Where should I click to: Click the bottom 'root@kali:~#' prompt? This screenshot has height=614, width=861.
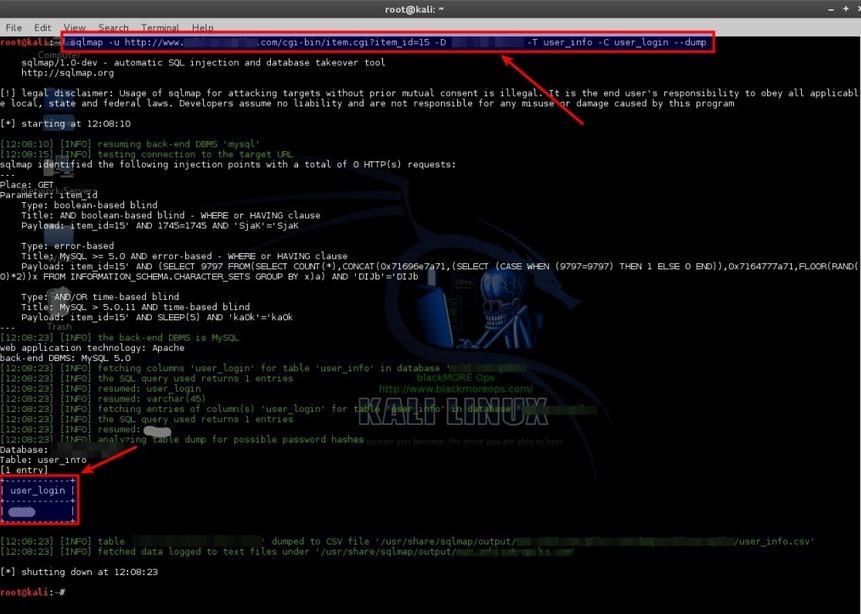click(x=33, y=592)
